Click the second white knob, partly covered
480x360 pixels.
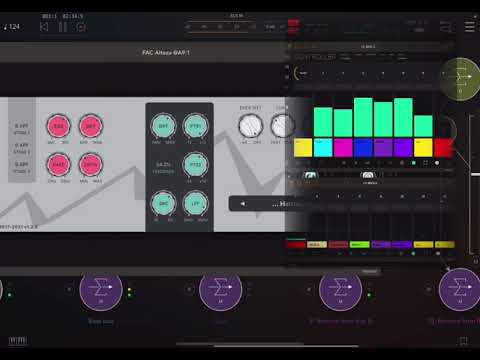tap(282, 126)
